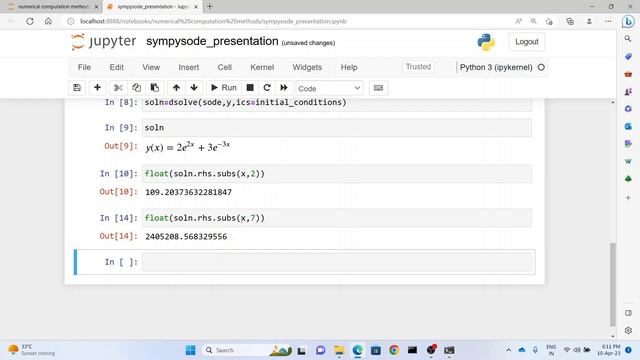Image resolution: width=640 pixels, height=360 pixels.
Task: Open the Widgets menu
Action: [307, 67]
